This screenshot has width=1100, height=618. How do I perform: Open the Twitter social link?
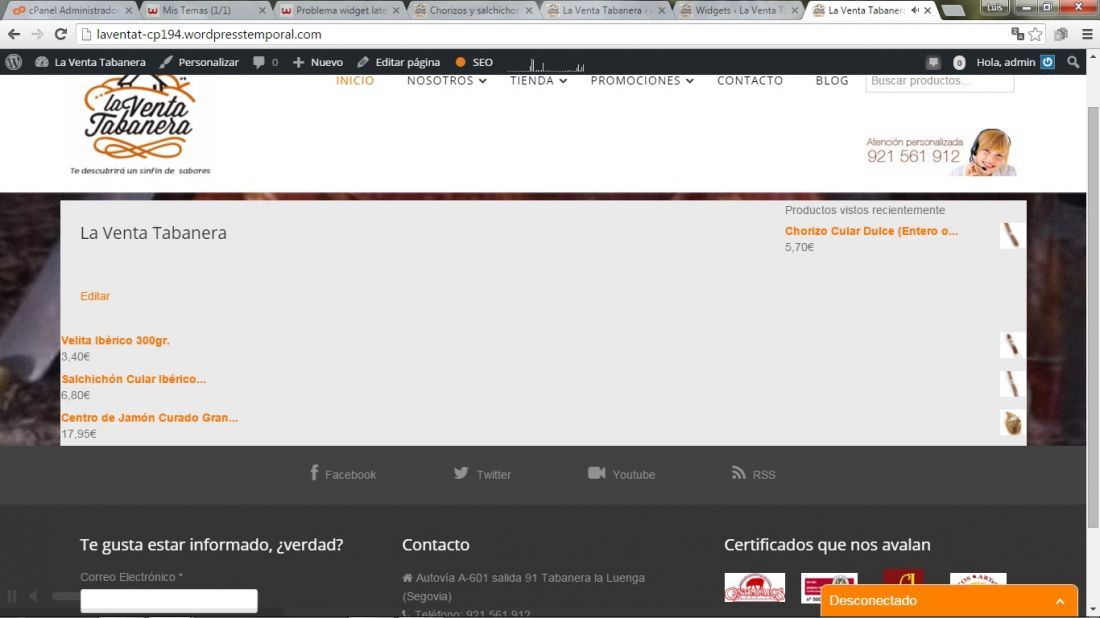point(482,474)
